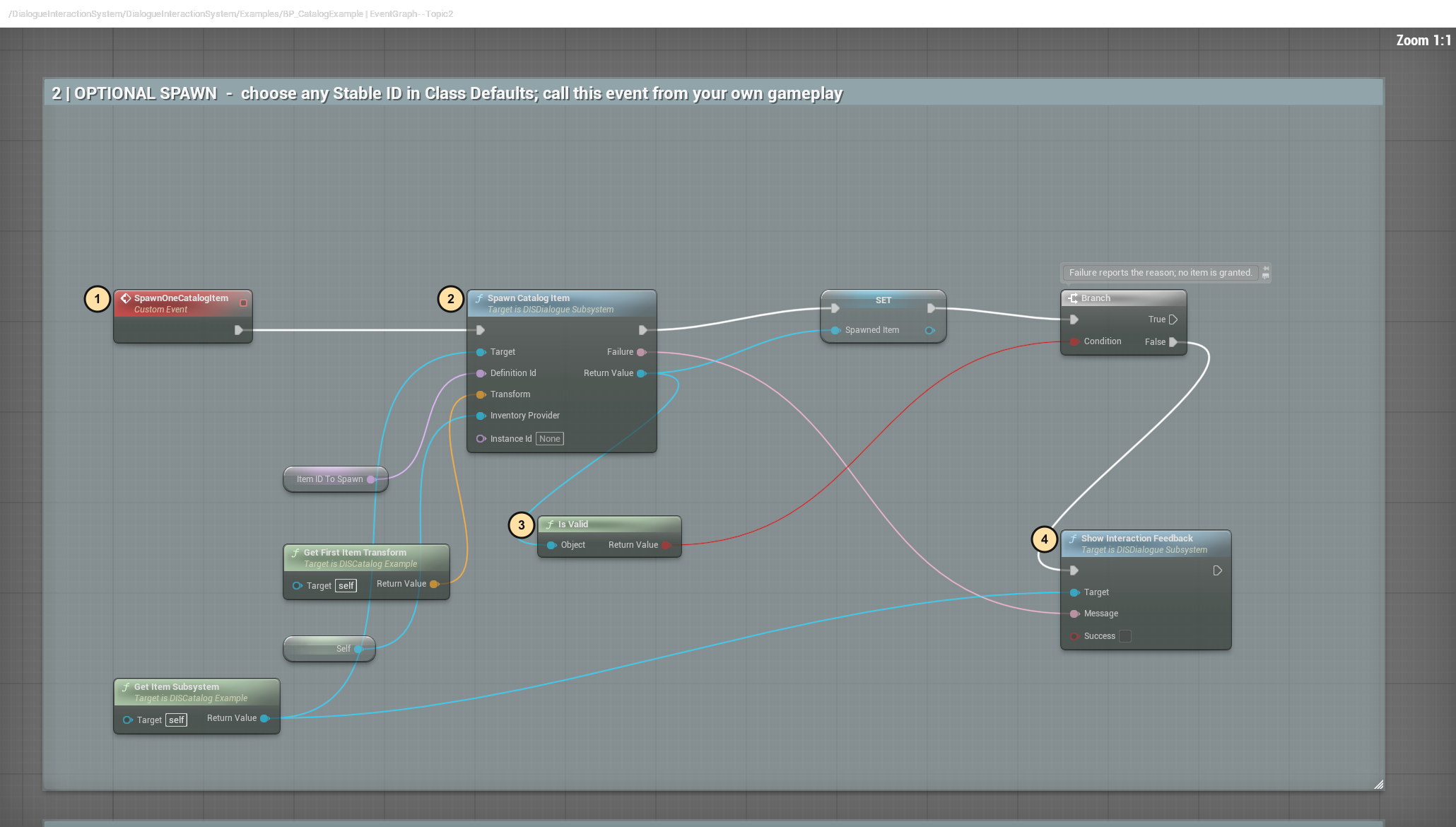Click Get Item Subsystem Return Value pin

point(264,718)
